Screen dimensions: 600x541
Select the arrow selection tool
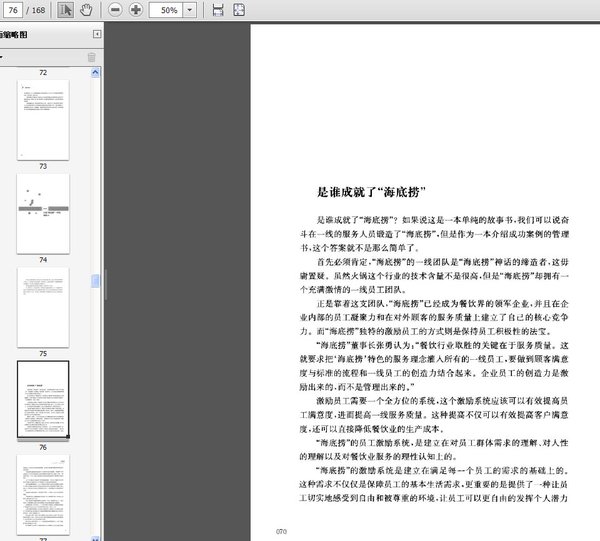[66, 10]
